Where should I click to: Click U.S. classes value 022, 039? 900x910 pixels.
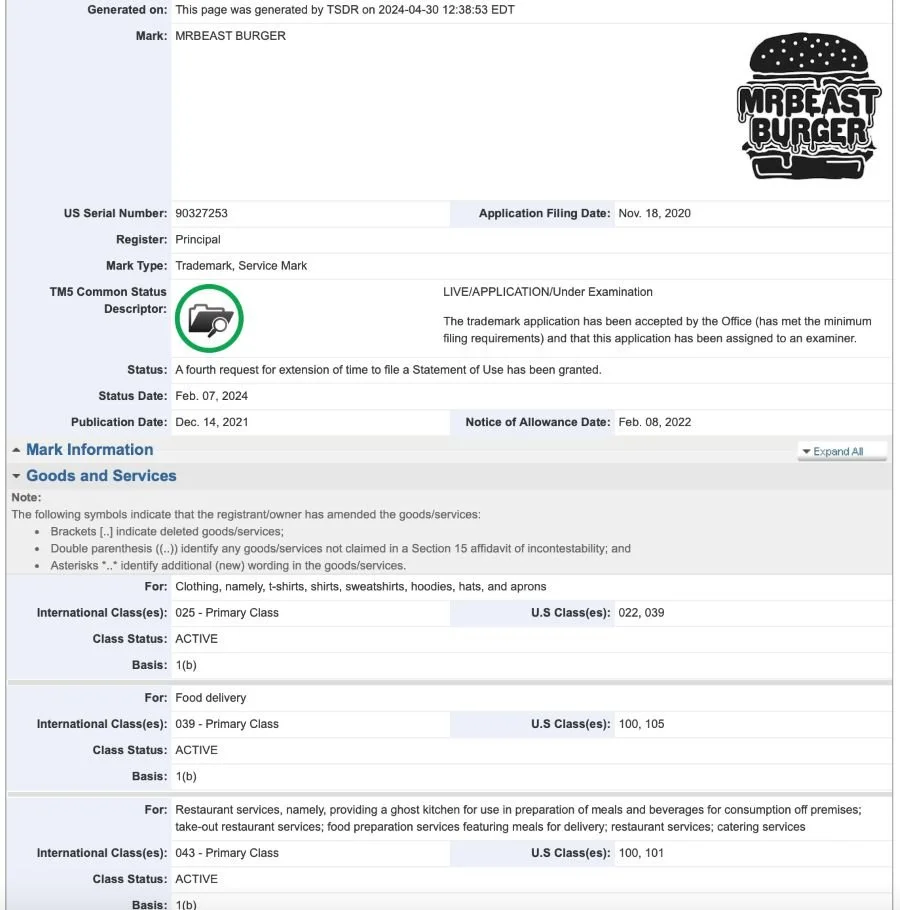pyautogui.click(x=641, y=612)
